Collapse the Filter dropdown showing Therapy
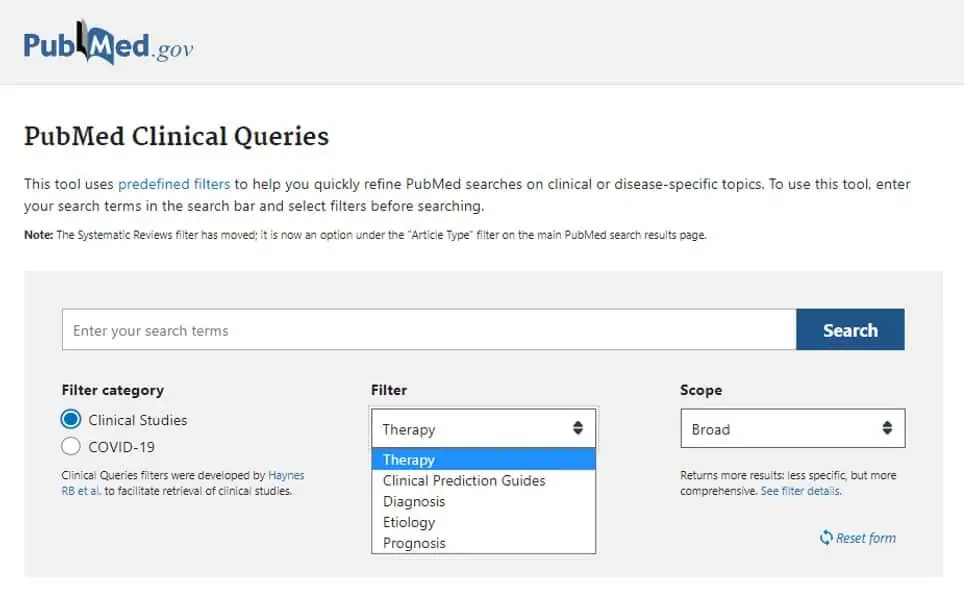Viewport: 964px width, 612px height. point(483,428)
